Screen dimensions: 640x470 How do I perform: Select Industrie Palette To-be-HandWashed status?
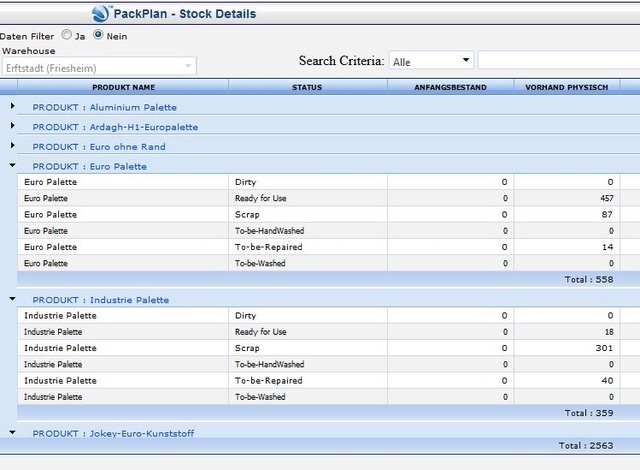308,364
